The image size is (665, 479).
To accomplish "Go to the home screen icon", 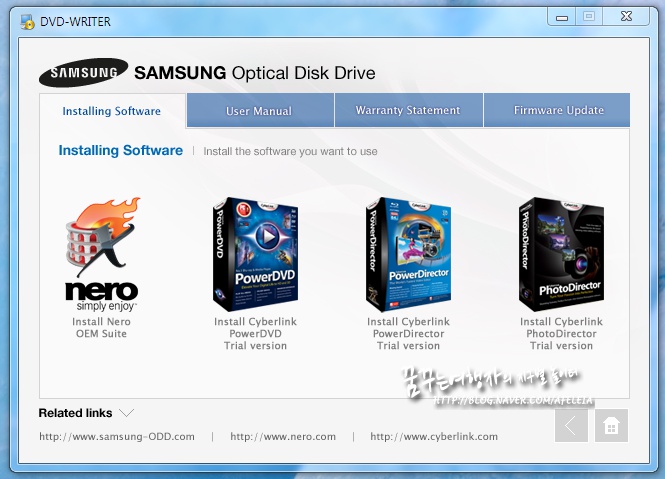I will coord(611,426).
